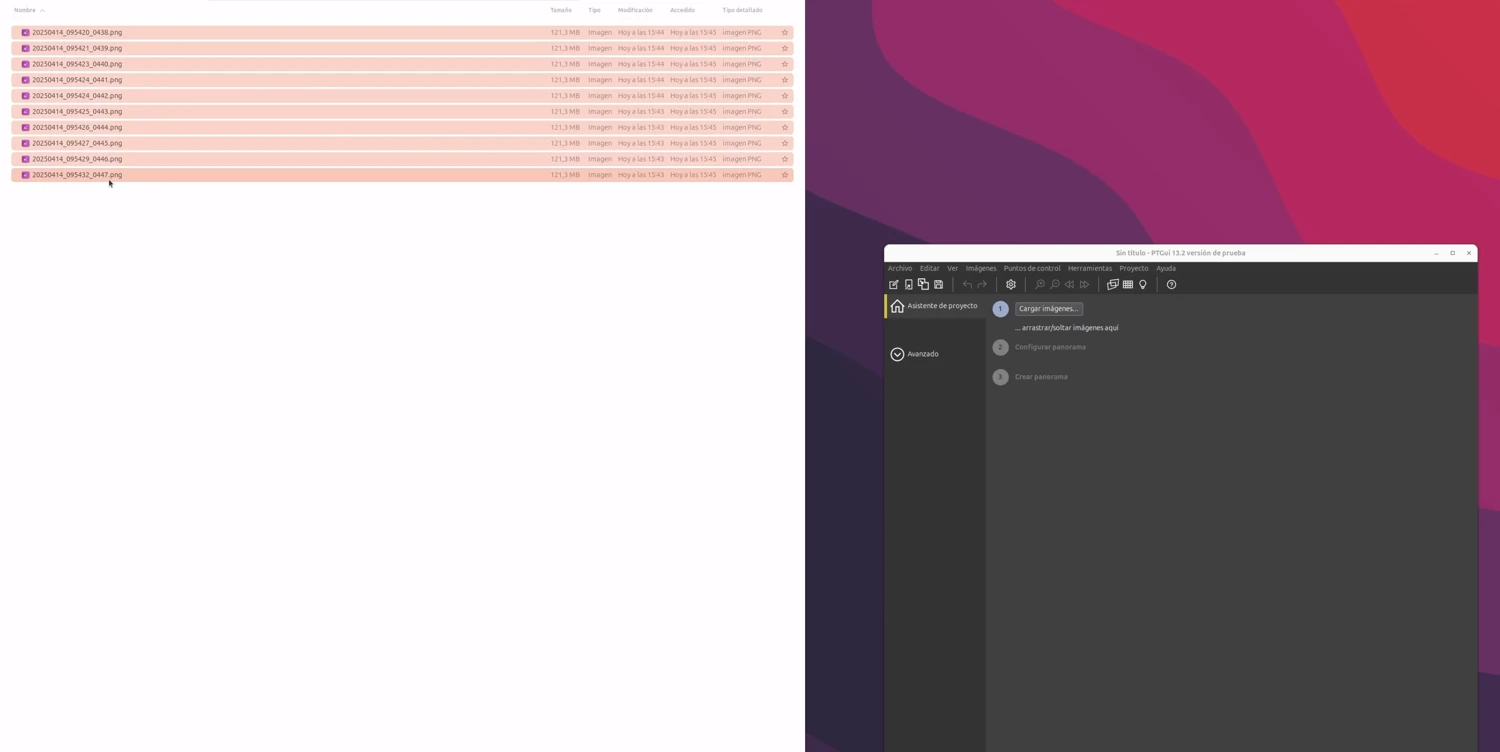The width and height of the screenshot is (1500, 752).
Task: Click the overlapping images icon in toolbar
Action: tap(1112, 285)
